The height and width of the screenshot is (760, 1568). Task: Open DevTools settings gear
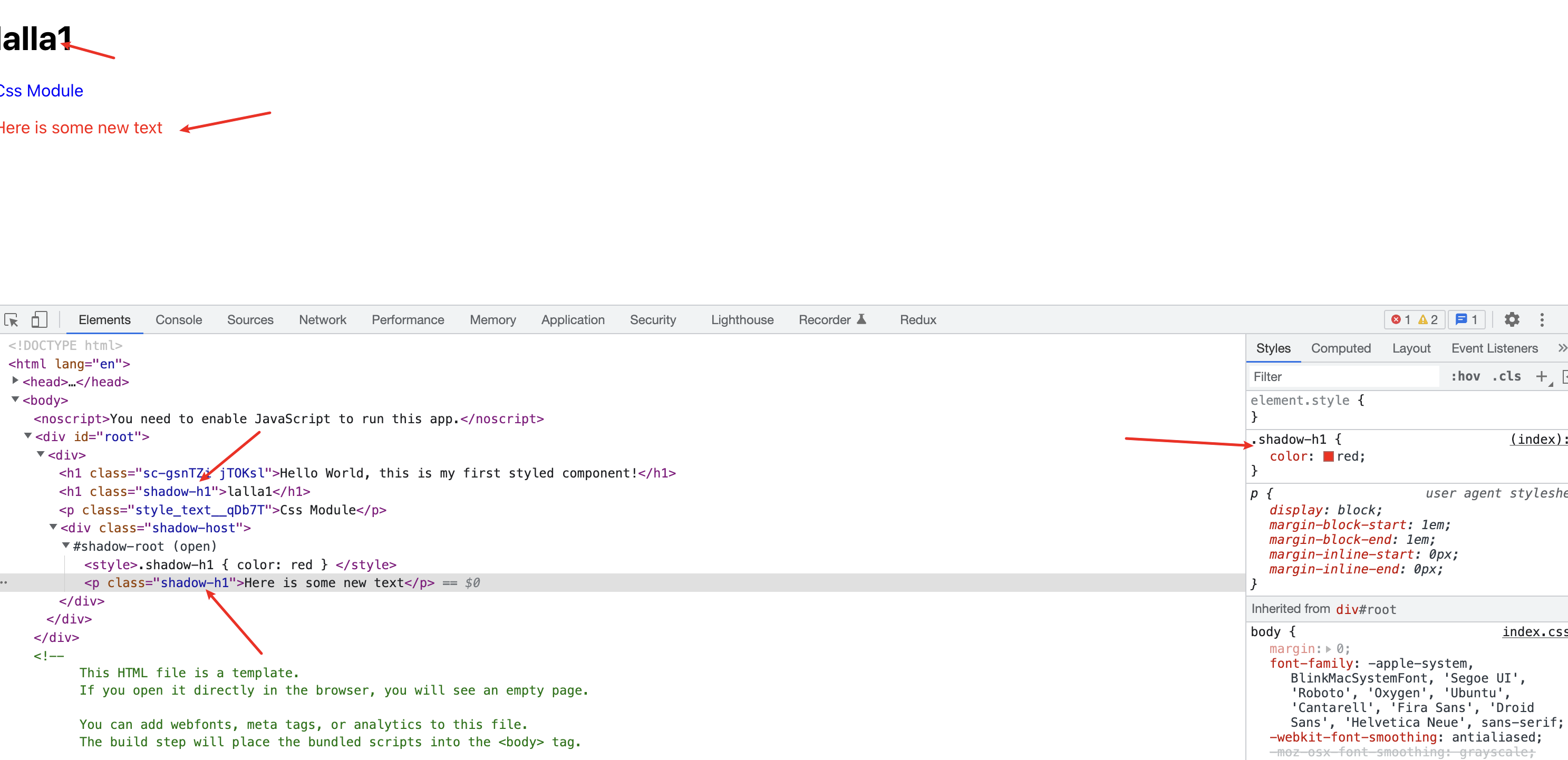(1512, 319)
